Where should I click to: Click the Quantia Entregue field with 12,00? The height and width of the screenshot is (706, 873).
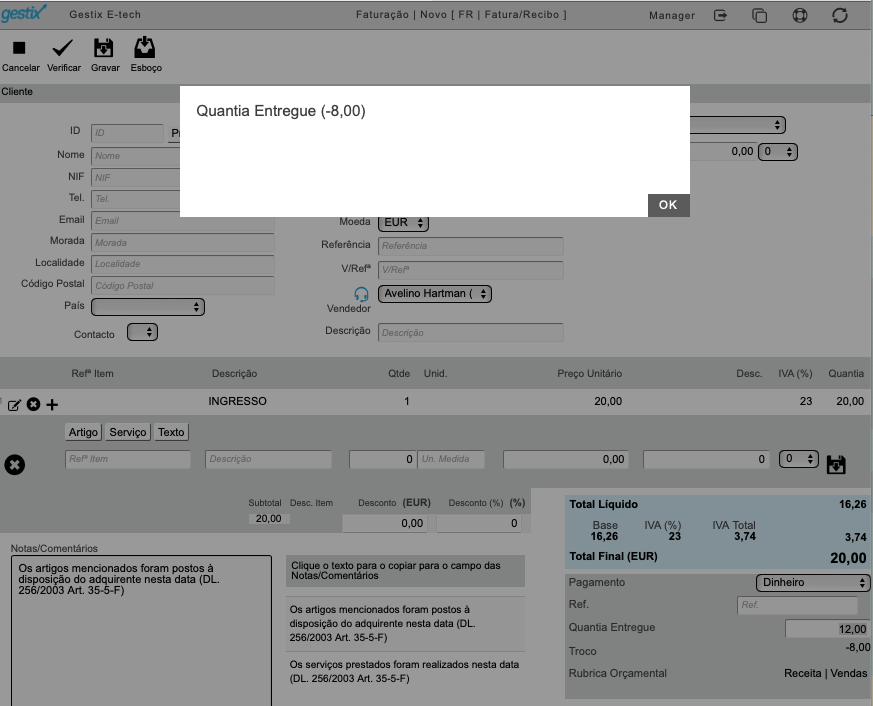click(x=827, y=629)
